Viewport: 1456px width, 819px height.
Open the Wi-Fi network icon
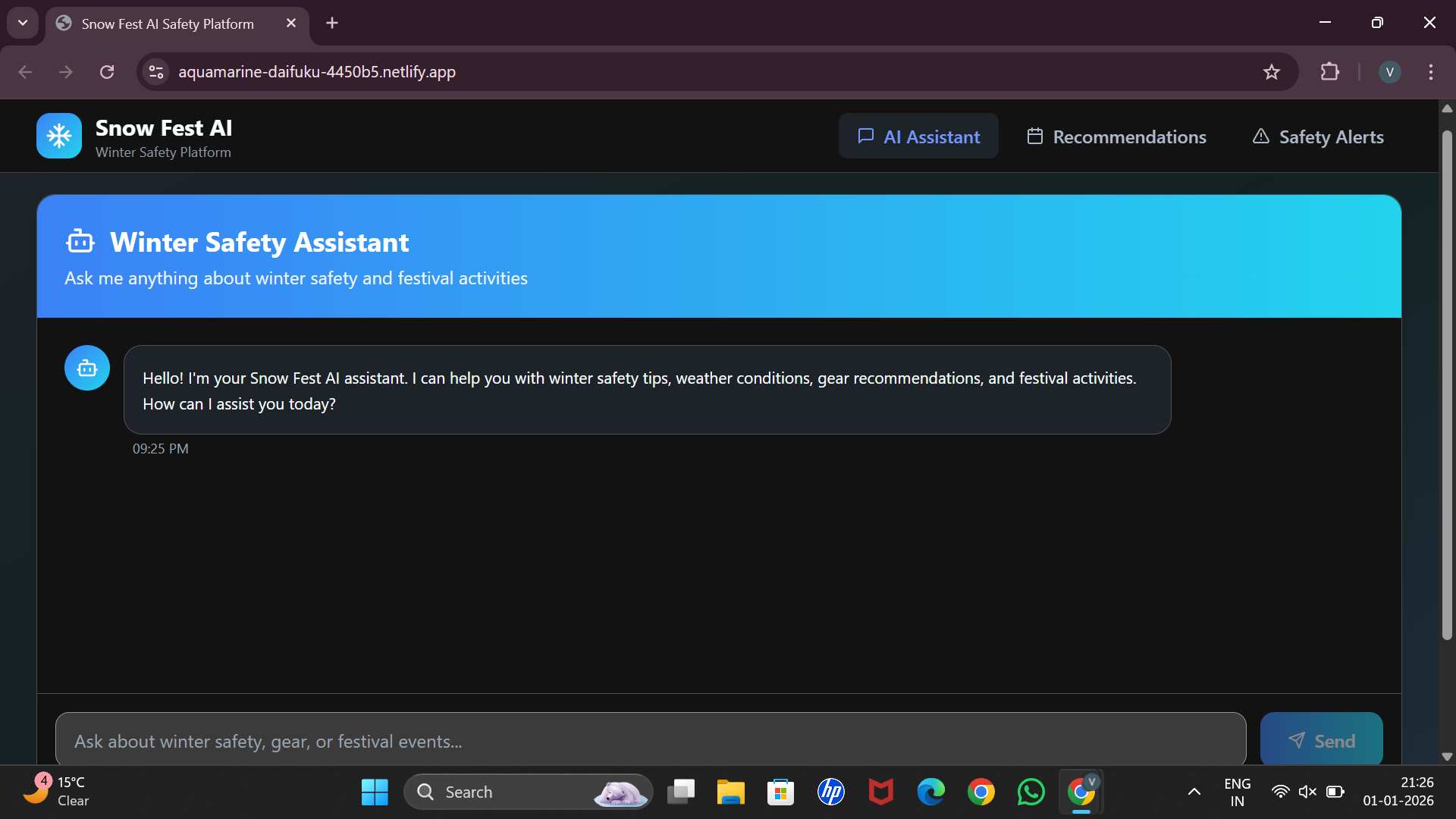[1280, 792]
